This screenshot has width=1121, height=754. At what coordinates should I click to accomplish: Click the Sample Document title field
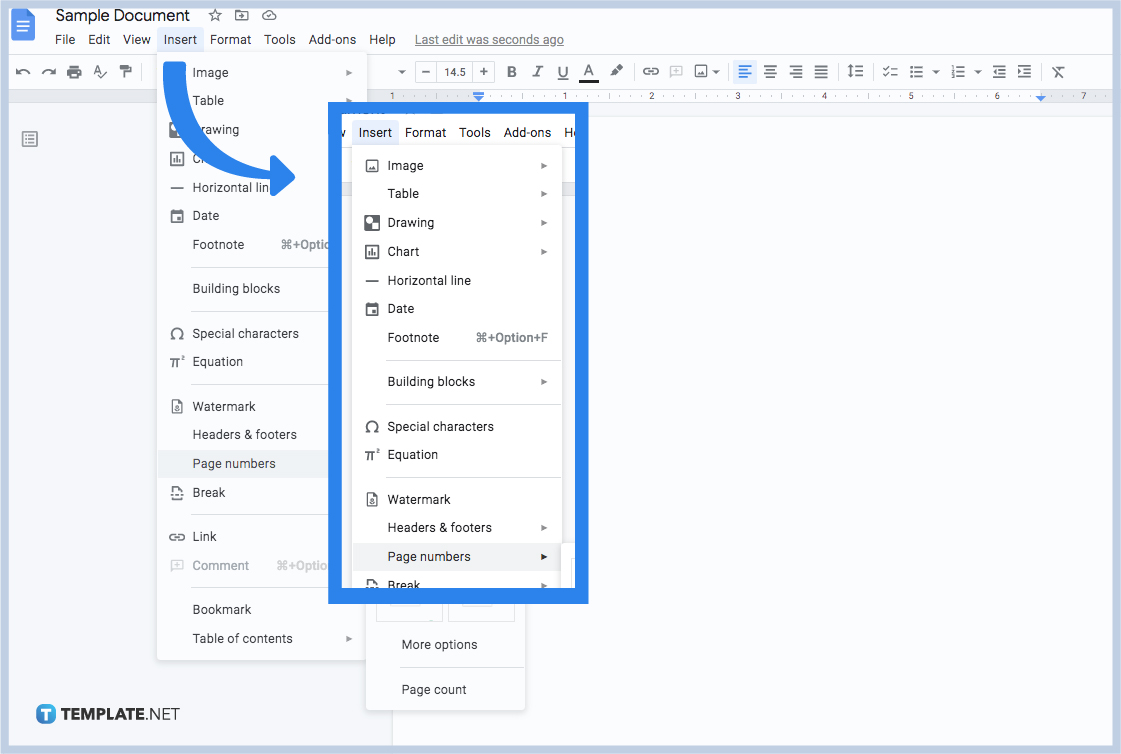pyautogui.click(x=122, y=15)
